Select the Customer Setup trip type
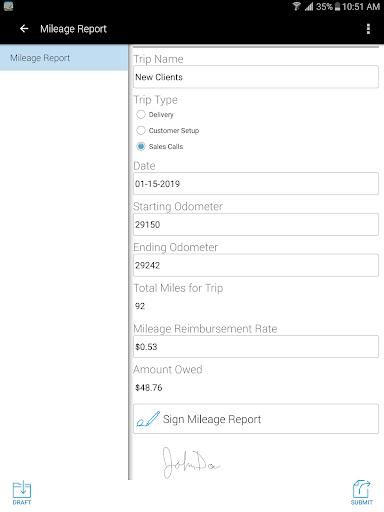This screenshot has height=512, width=384. point(141,130)
